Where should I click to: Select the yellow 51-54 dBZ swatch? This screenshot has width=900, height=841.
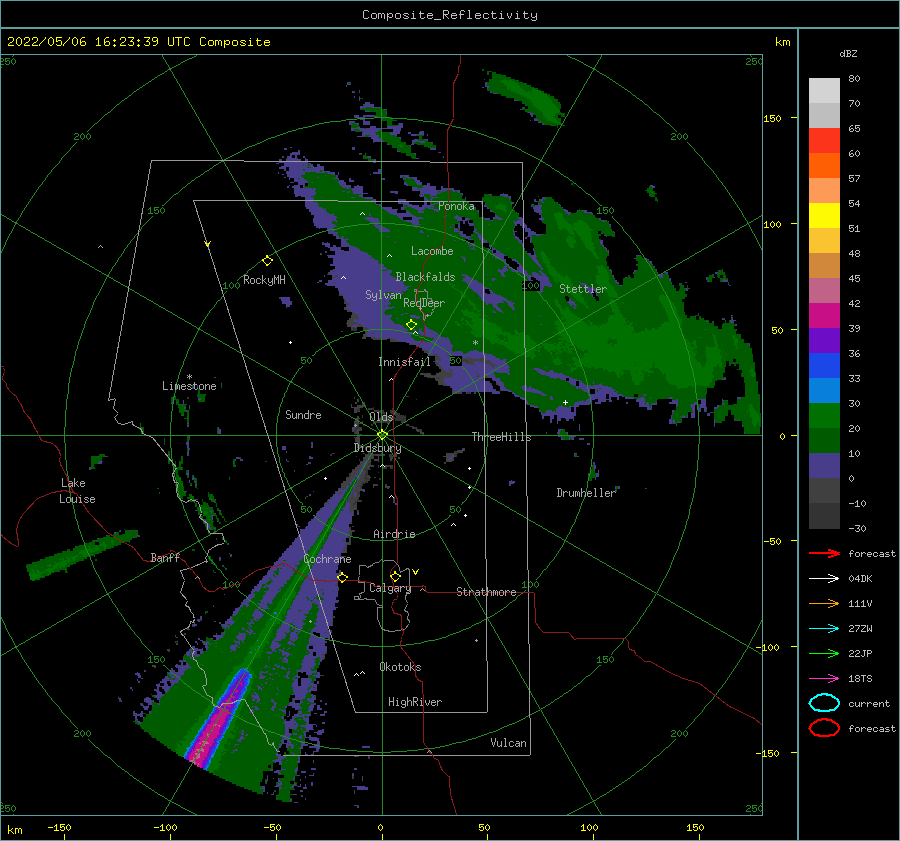[x=824, y=216]
